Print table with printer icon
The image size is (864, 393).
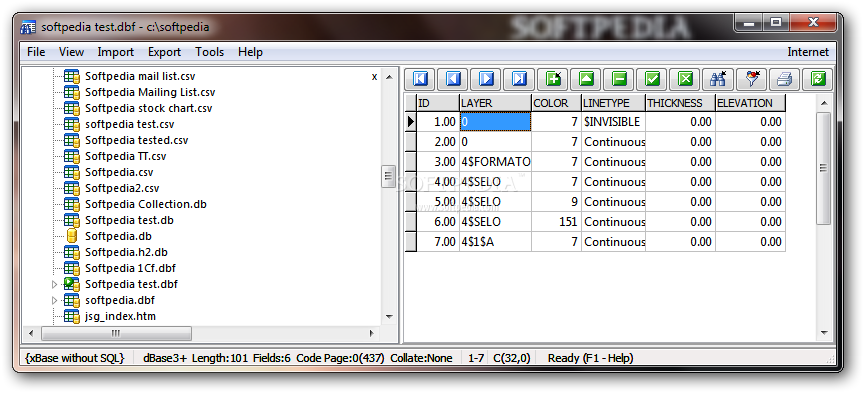tap(785, 79)
